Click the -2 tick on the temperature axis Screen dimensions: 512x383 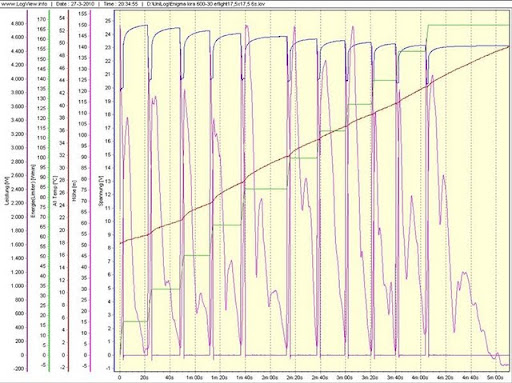pos(63,368)
